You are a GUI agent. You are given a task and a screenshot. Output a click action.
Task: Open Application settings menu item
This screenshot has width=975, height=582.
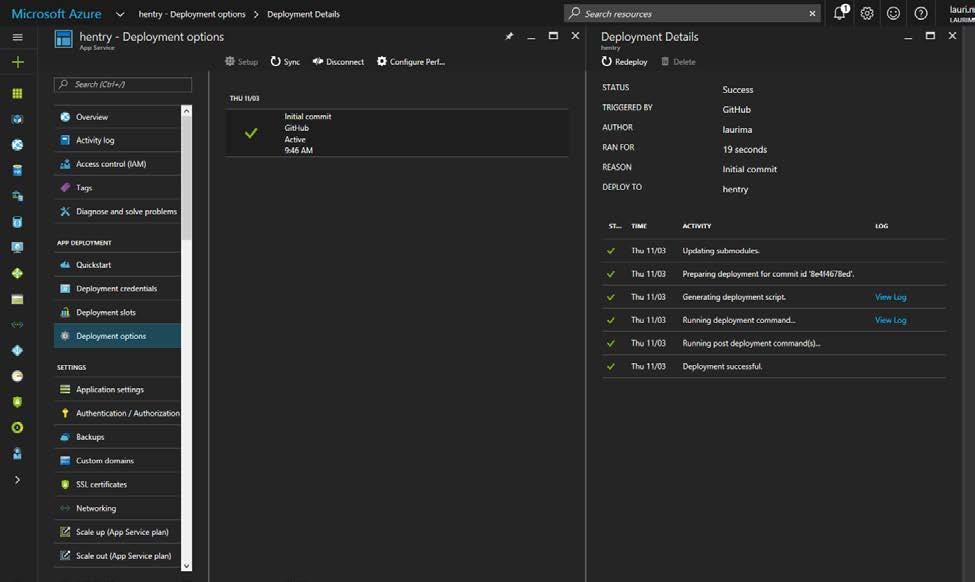click(118, 389)
